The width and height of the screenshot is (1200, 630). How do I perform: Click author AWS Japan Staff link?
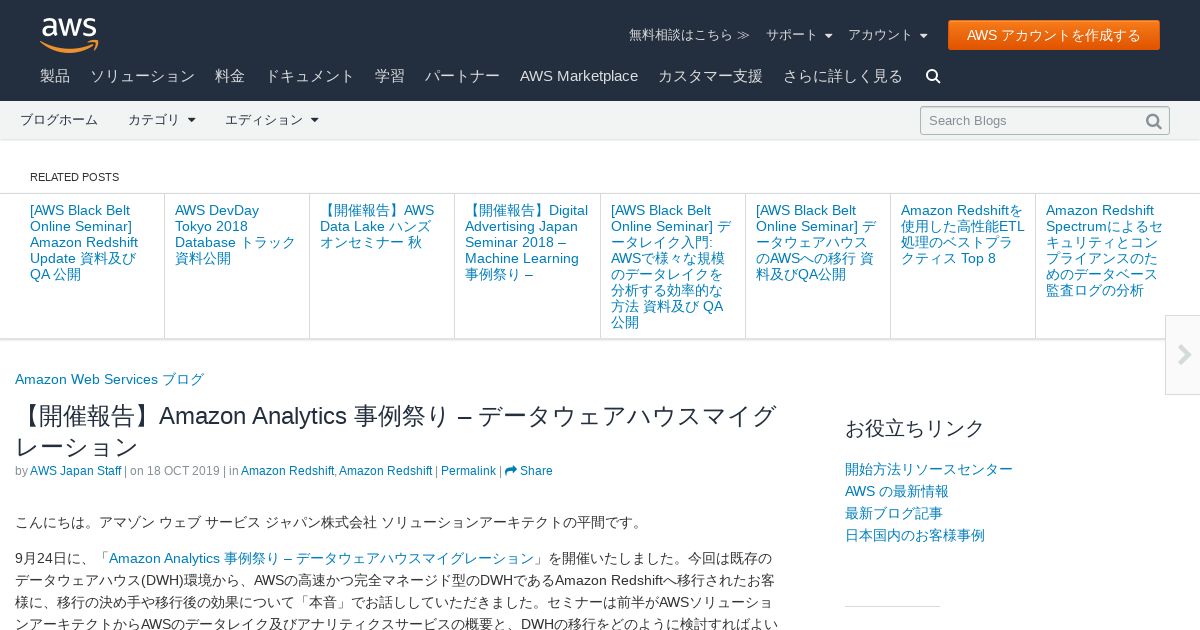(x=75, y=471)
